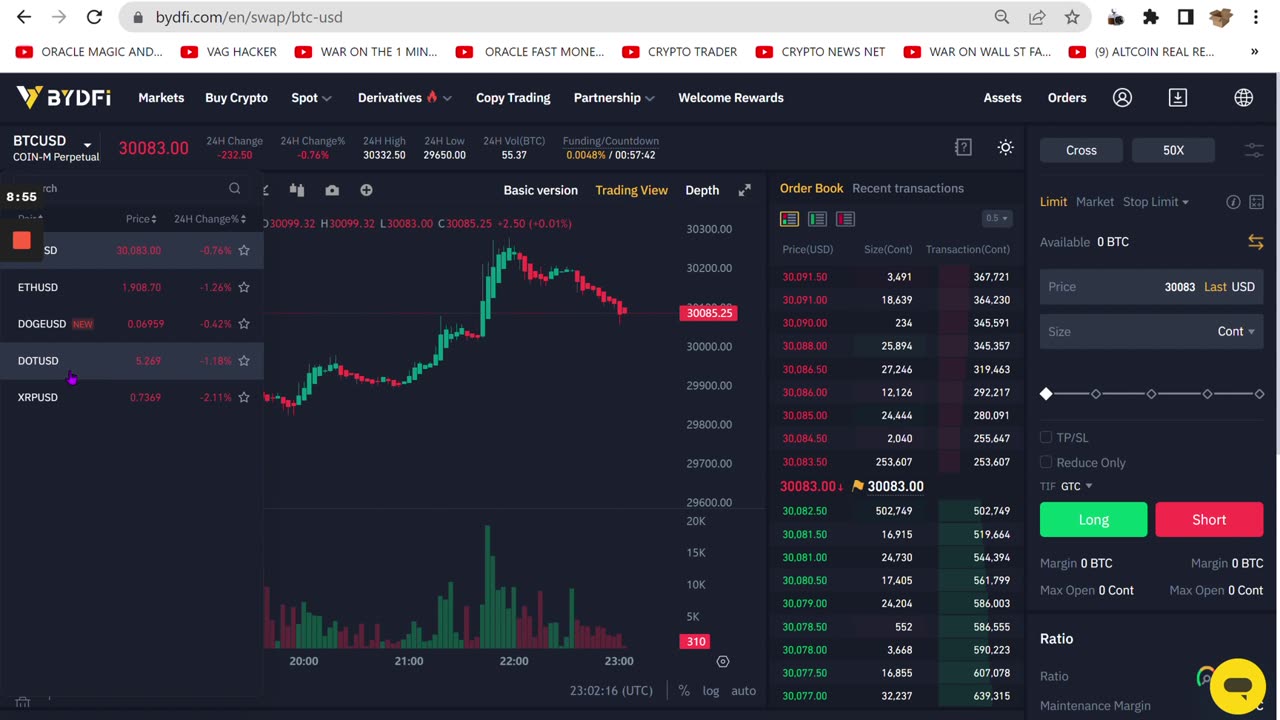Click the BYDFi logo
Image resolution: width=1280 pixels, height=720 pixels.
click(64, 97)
